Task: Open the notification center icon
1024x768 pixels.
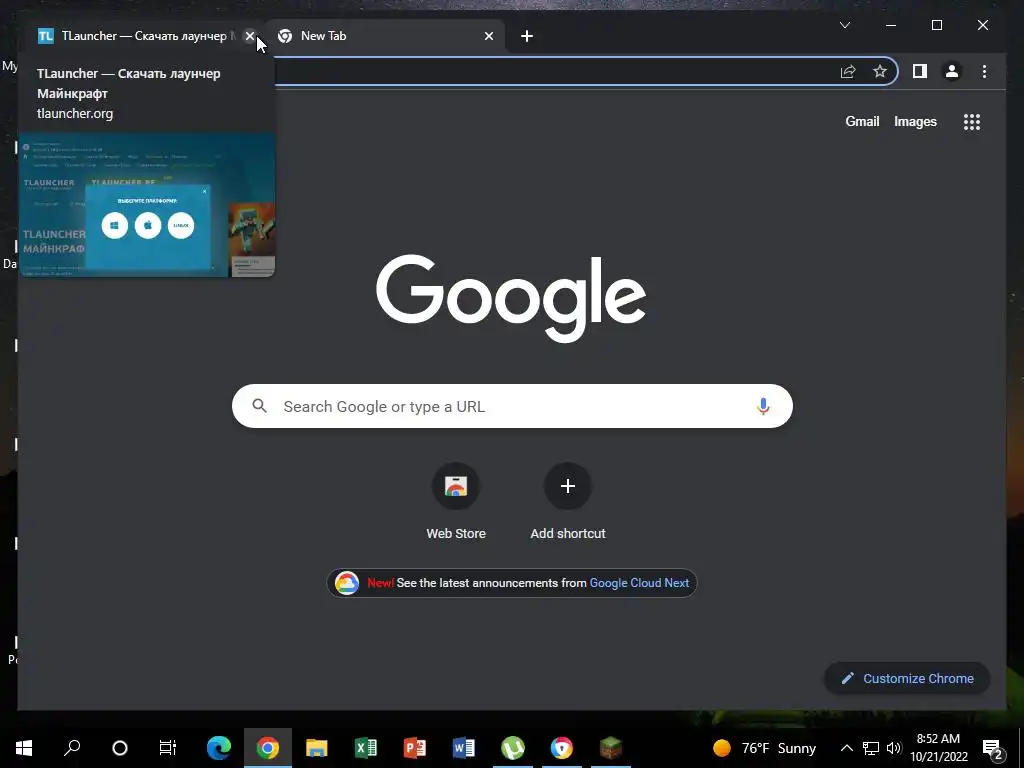Action: 993,749
